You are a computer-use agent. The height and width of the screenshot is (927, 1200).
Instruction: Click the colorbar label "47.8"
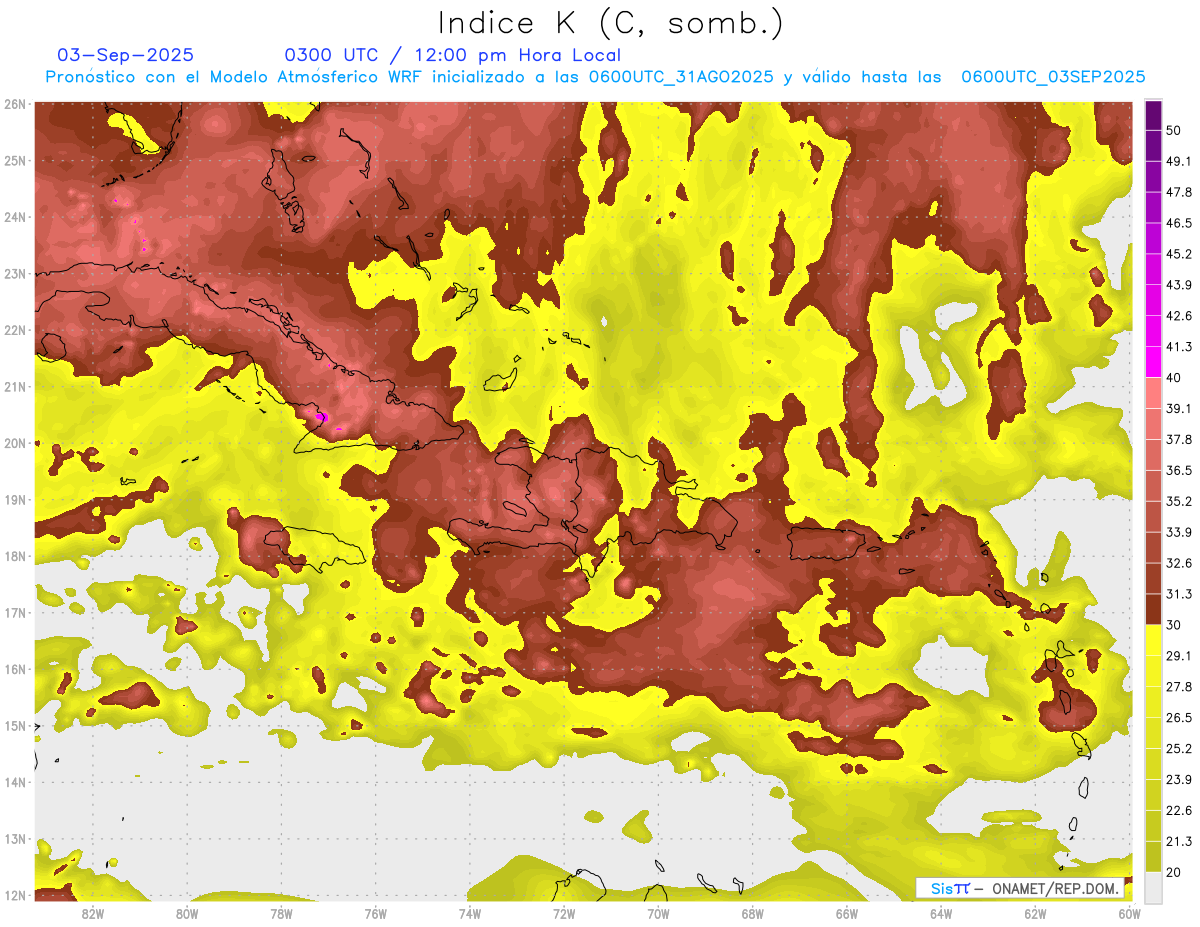pos(1179,192)
